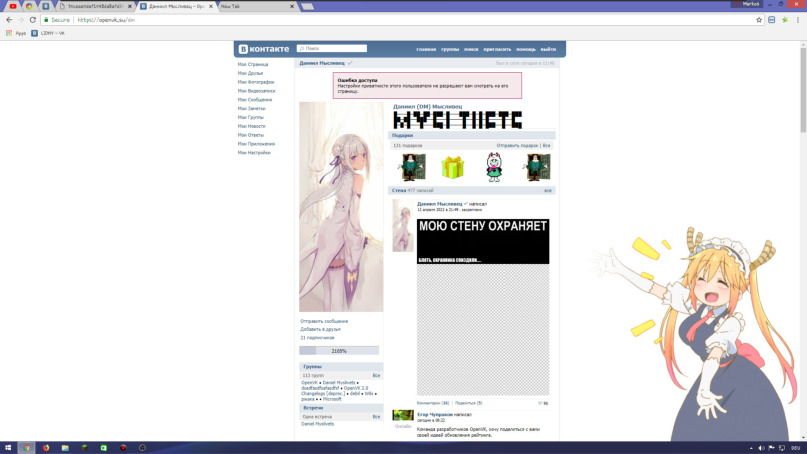Open Егор Чупраков profile link
The image size is (807, 454).
tap(435, 414)
